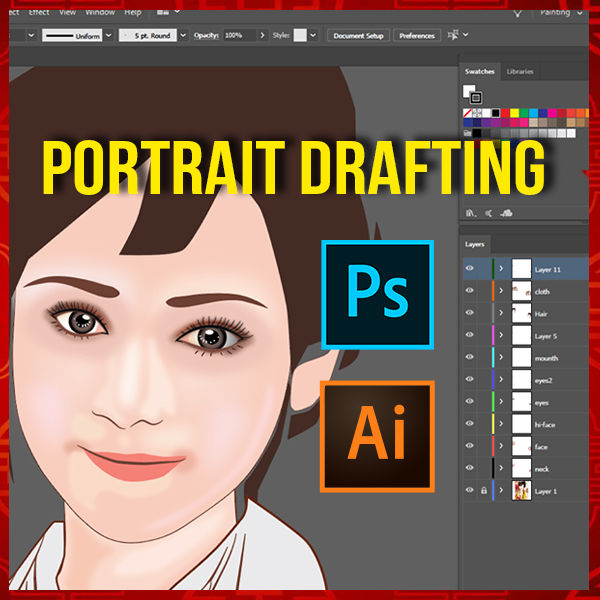Toggle visibility of the Hair layer
The height and width of the screenshot is (600, 600).
[x=470, y=313]
